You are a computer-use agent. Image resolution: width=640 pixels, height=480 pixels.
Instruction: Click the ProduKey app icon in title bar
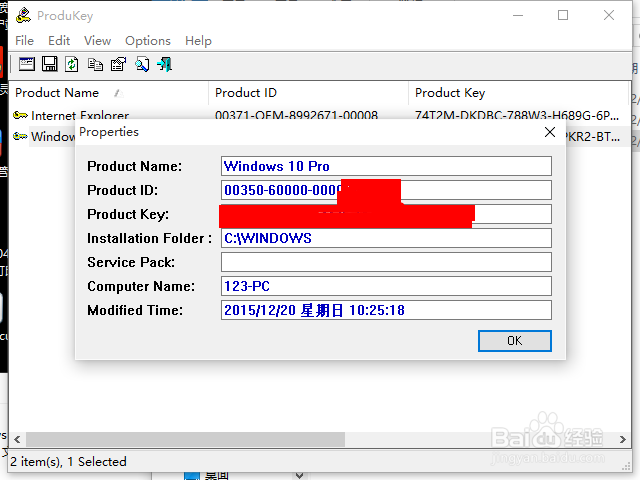(23, 16)
